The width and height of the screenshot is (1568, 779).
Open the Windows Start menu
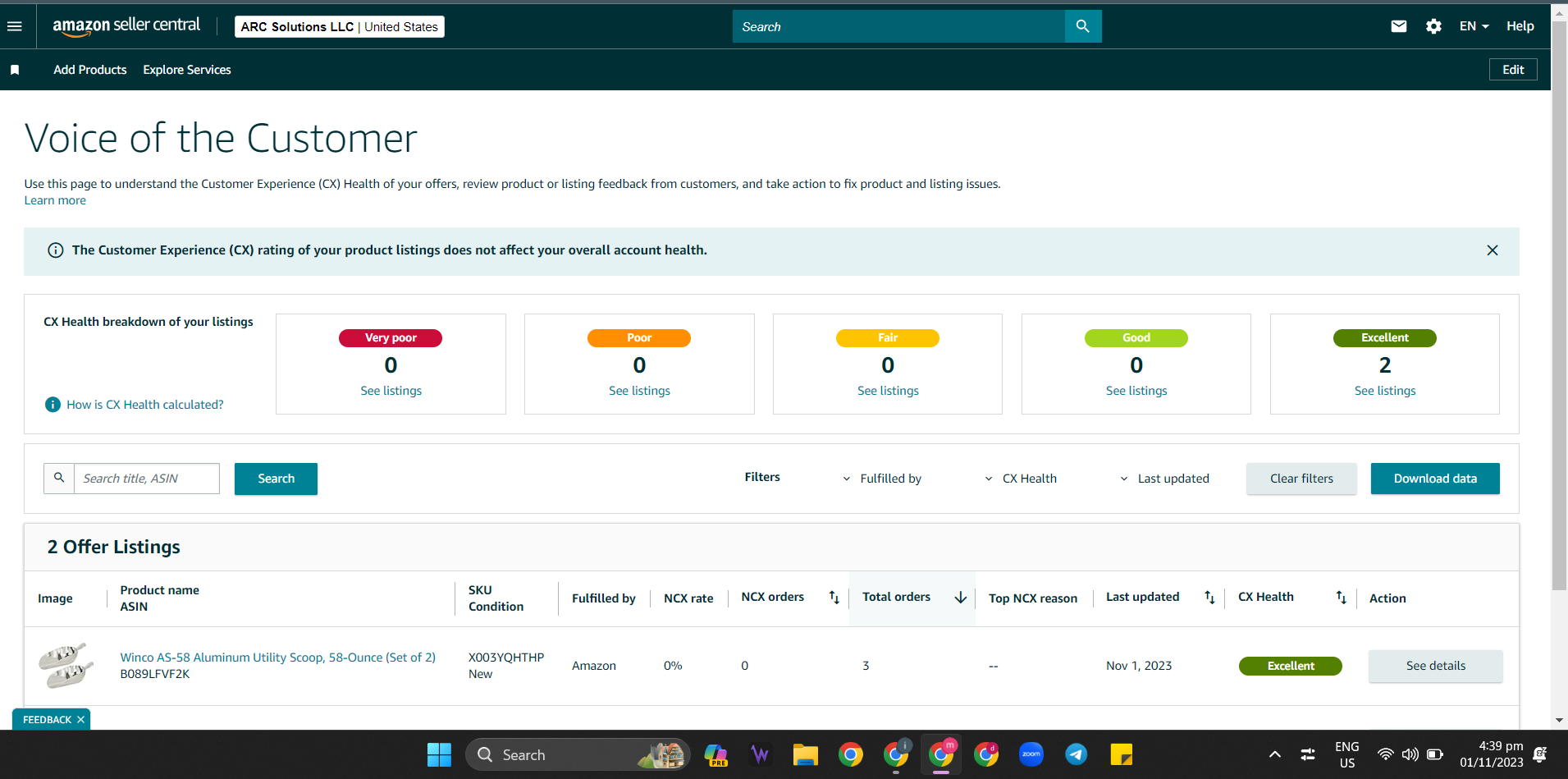(x=439, y=754)
